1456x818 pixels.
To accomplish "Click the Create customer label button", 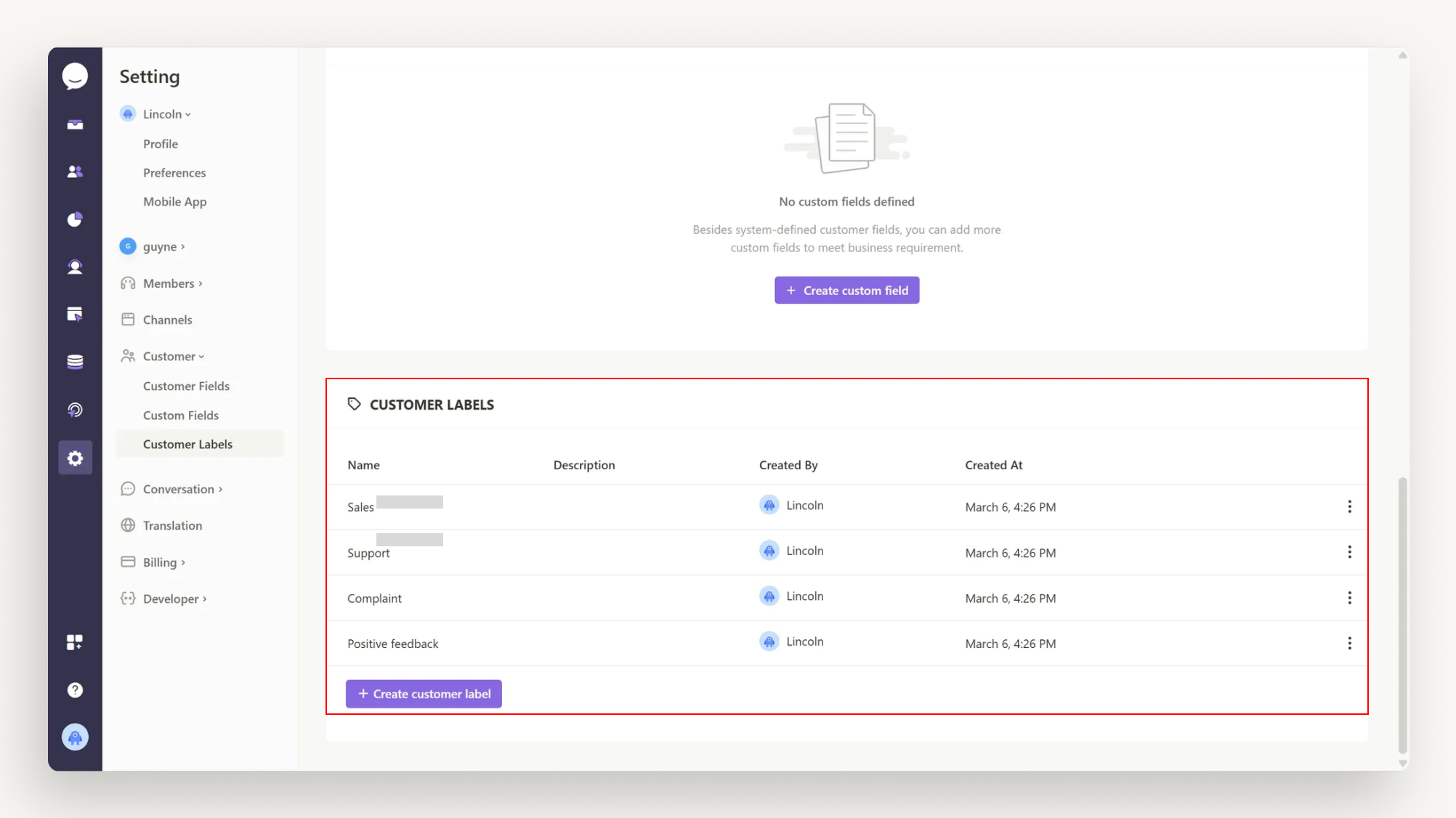I will pos(423,693).
